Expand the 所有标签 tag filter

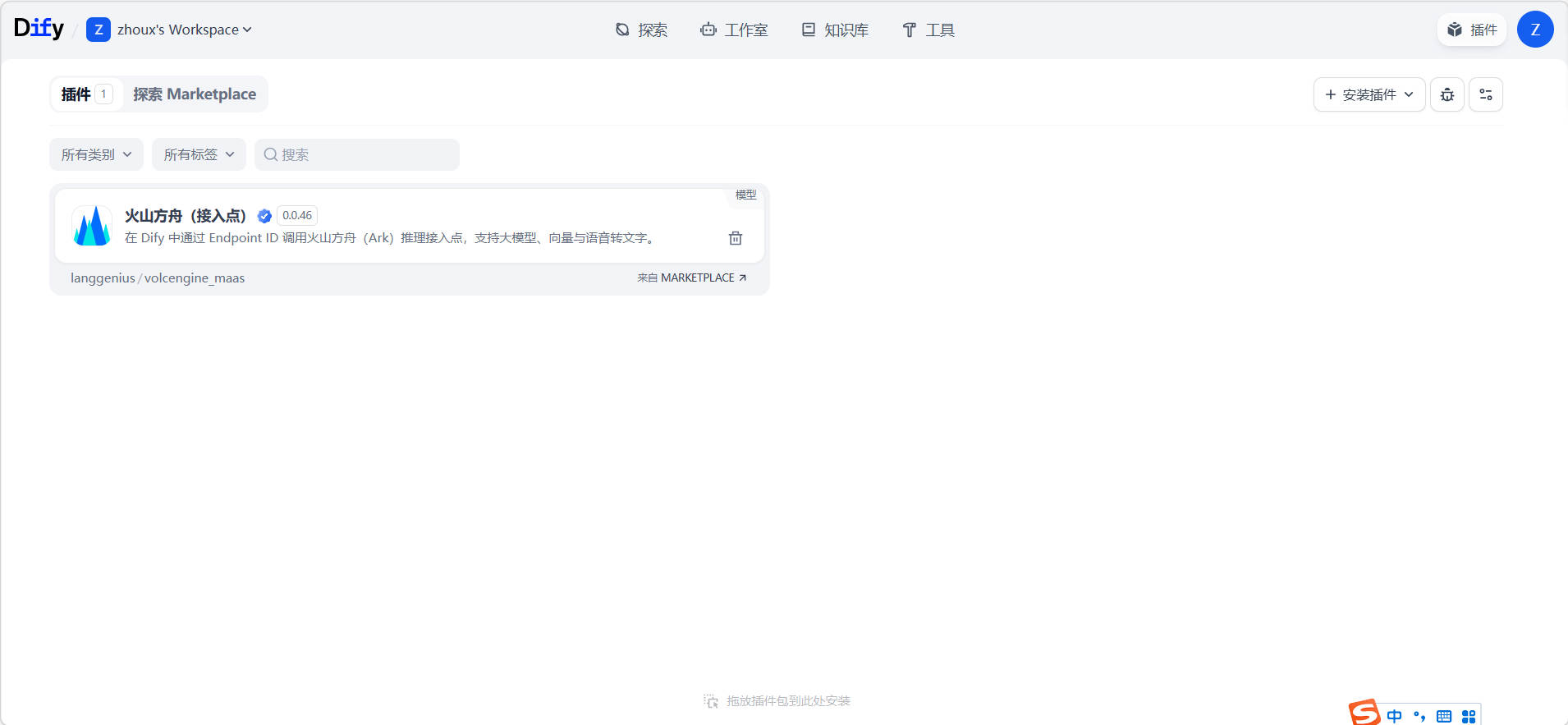(199, 154)
